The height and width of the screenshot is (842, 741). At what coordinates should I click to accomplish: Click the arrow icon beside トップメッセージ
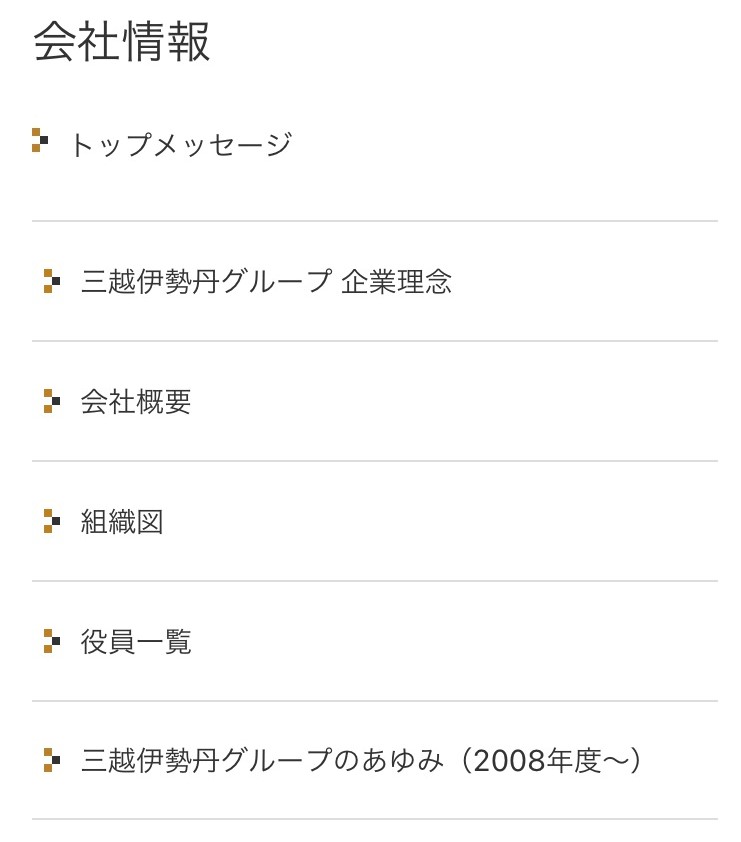click(40, 140)
